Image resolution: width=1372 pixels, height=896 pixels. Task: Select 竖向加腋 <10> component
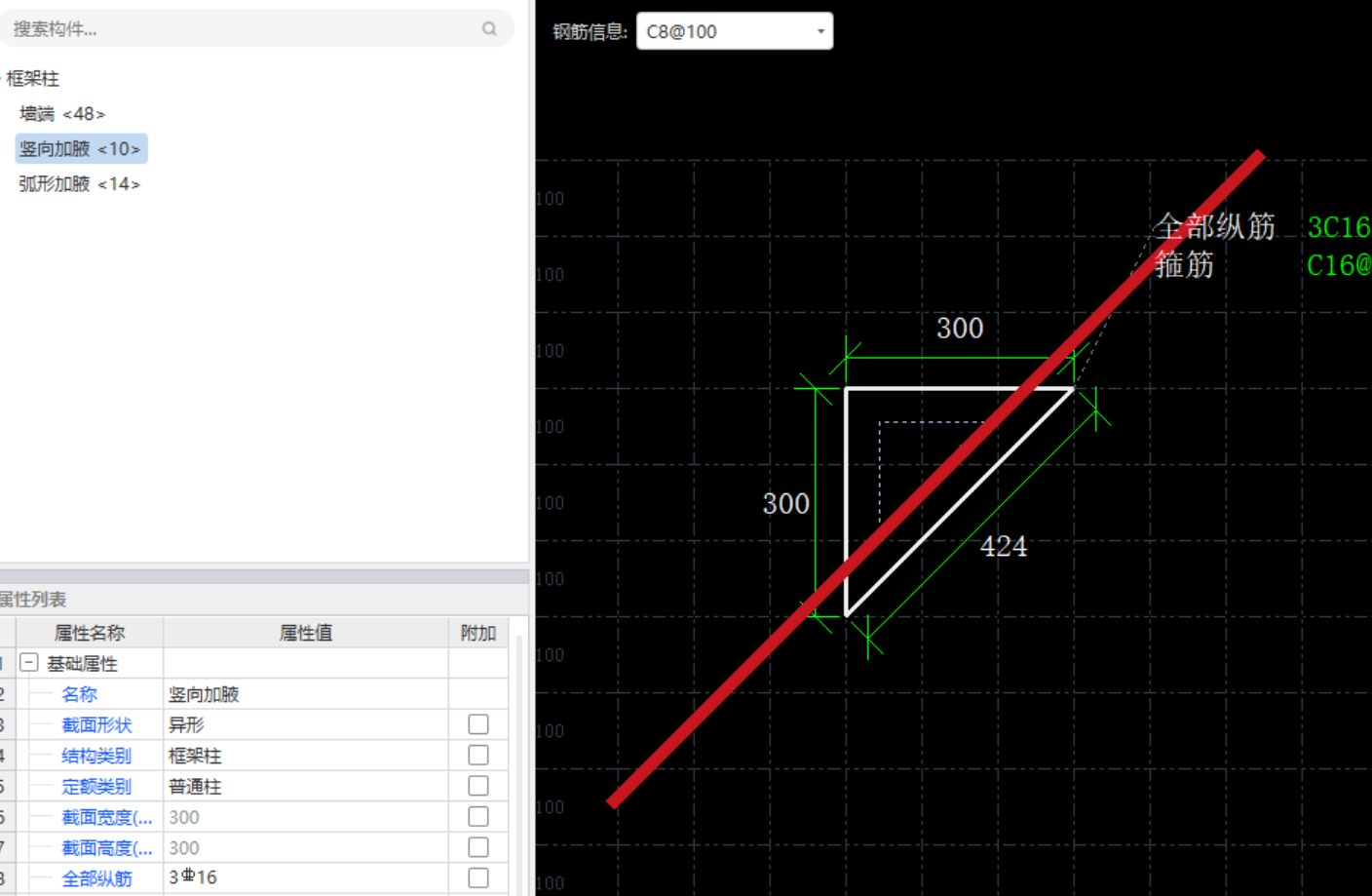tap(81, 149)
